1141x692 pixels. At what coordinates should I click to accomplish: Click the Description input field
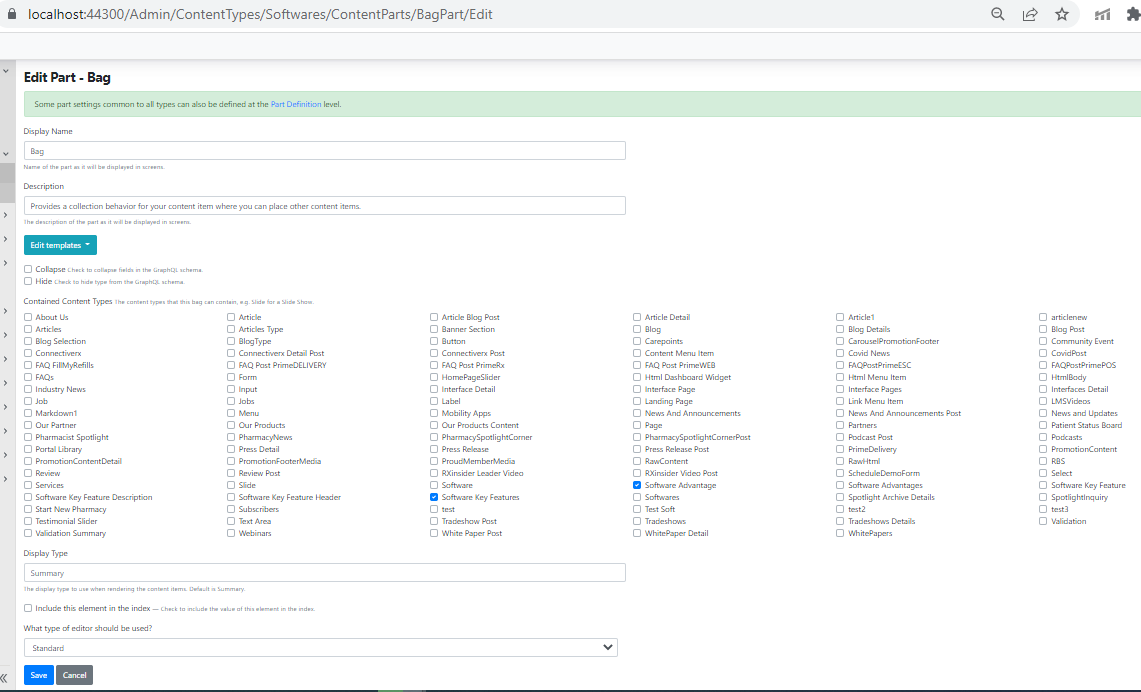point(325,206)
